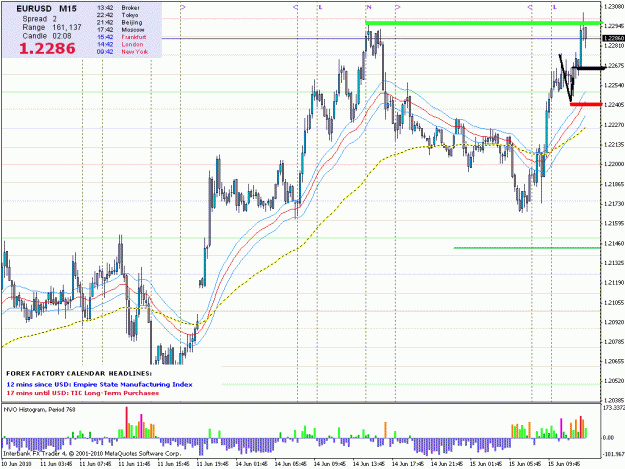
Task: Click the 173.3372 histogram scale value
Action: 613,408
